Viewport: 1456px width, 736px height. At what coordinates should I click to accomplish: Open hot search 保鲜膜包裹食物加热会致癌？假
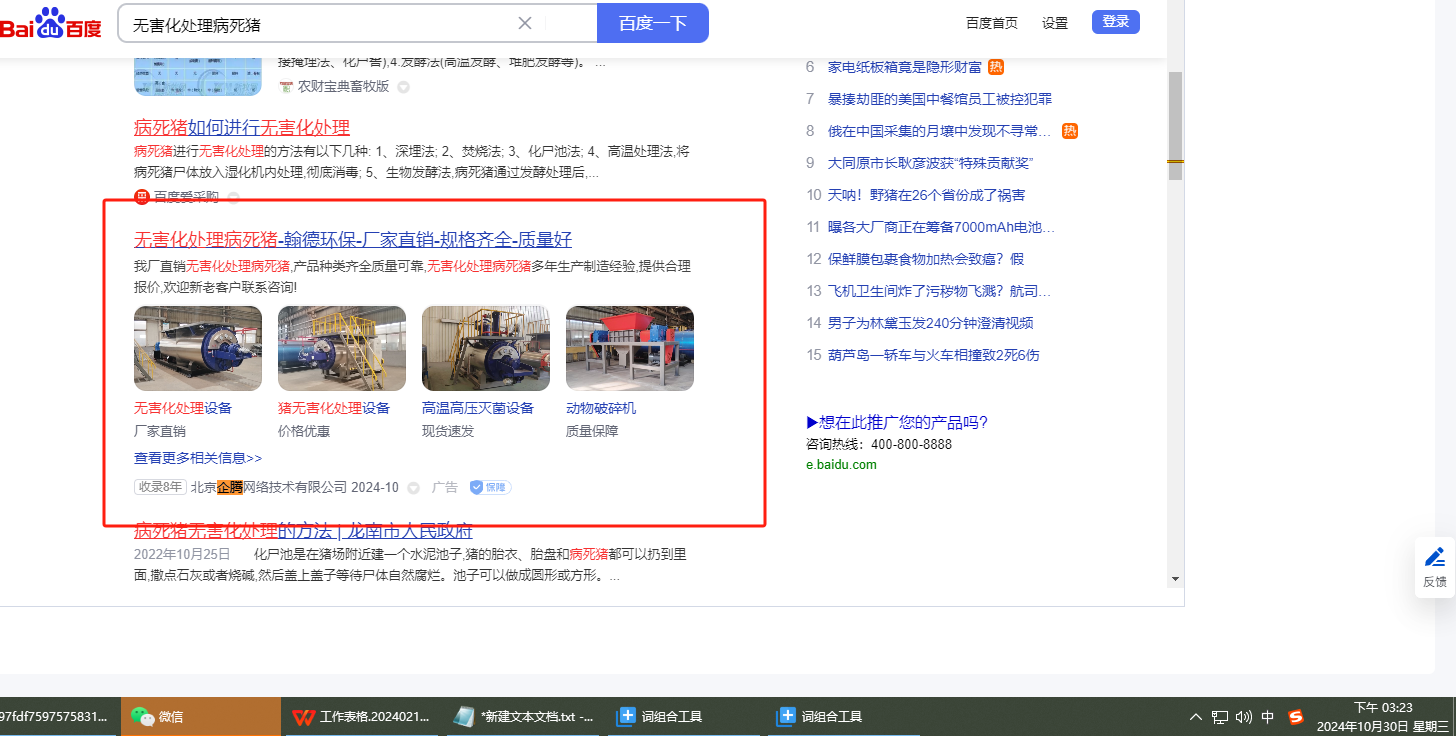pos(926,259)
